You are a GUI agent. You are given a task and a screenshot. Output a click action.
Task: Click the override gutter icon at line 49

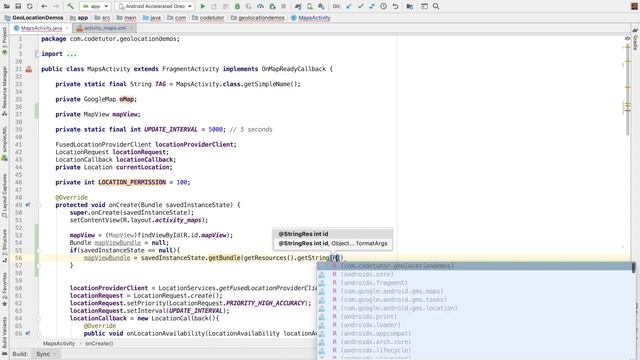(x=28, y=205)
